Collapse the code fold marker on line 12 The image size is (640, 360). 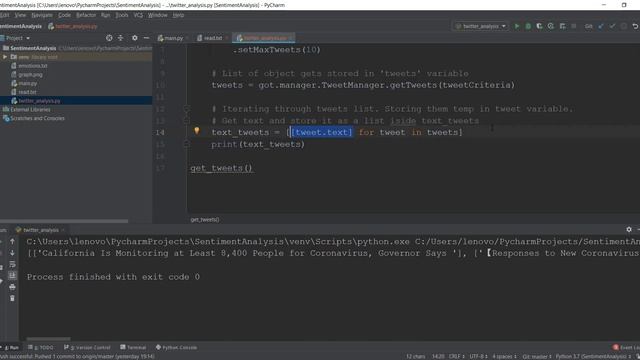pyautogui.click(x=186, y=109)
